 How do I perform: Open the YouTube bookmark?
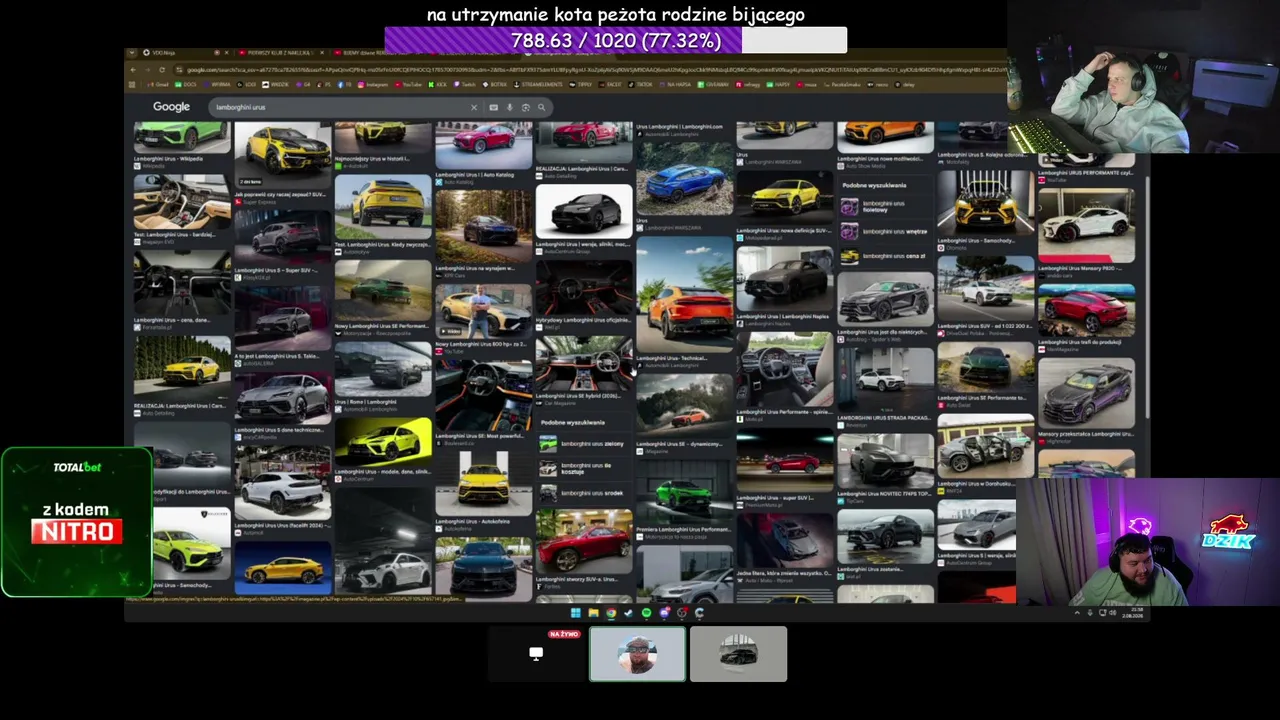point(409,85)
